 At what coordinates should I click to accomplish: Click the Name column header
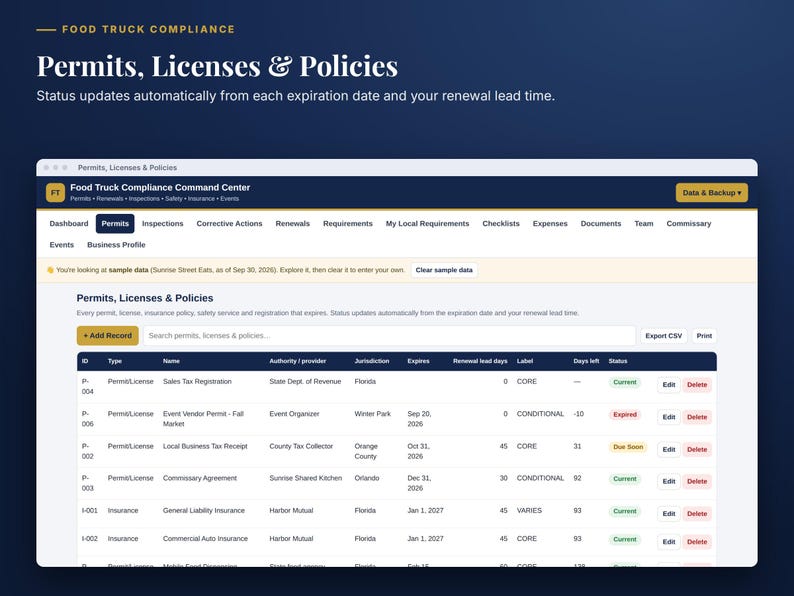171,361
